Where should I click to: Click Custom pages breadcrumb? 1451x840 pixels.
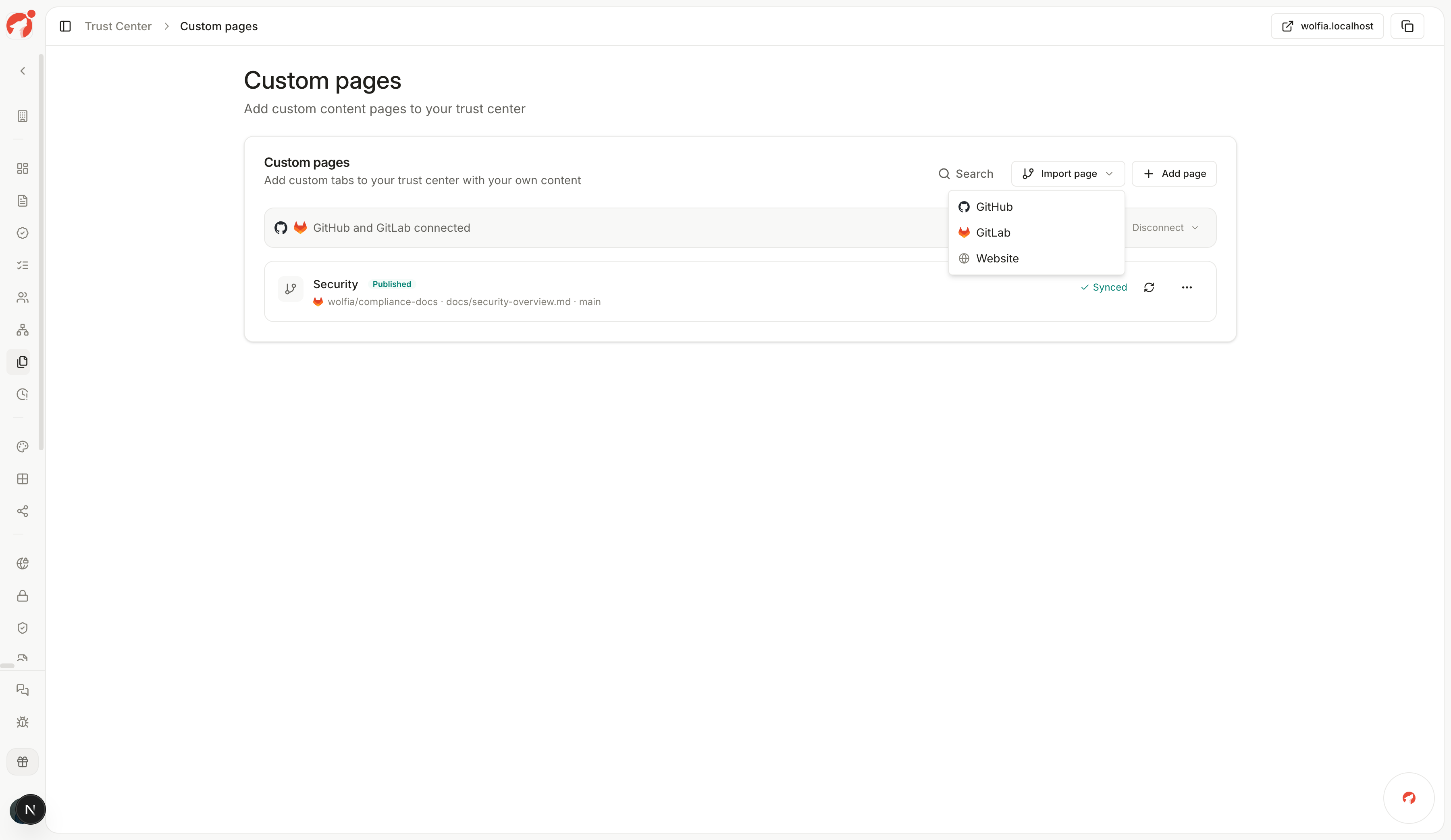[x=219, y=27]
